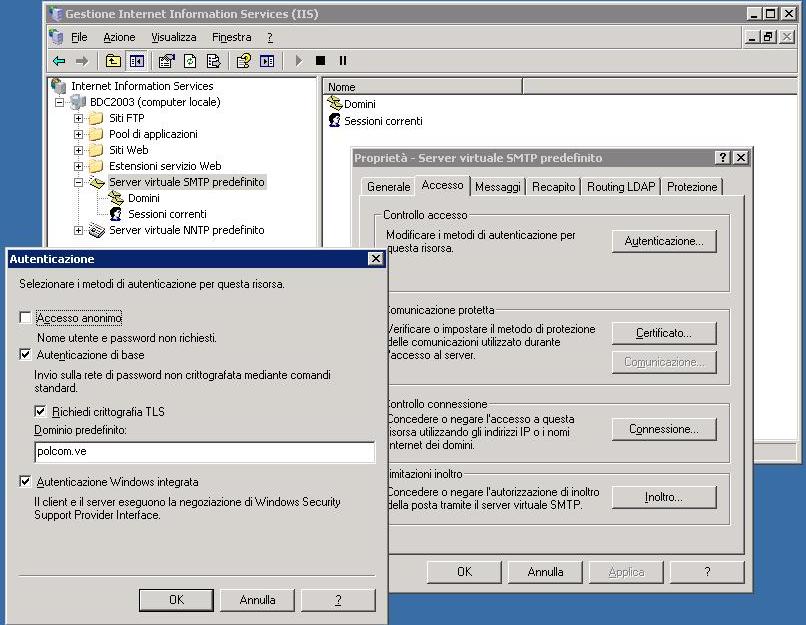Expand the Siti Web node
The width and height of the screenshot is (806, 625).
click(78, 150)
